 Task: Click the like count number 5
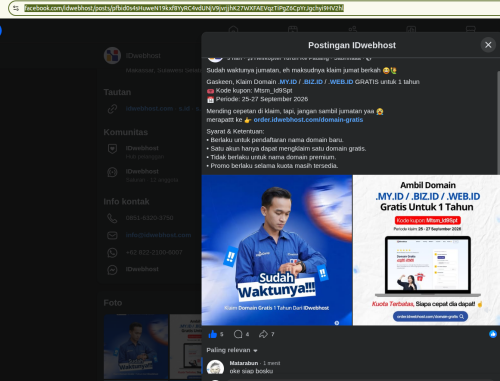[x=222, y=334]
